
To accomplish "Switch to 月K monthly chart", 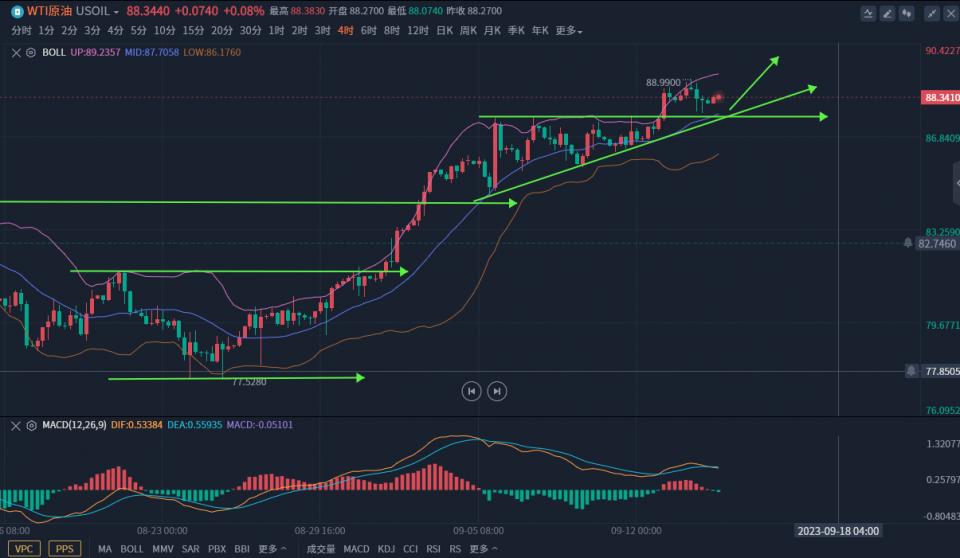I will (x=492, y=31).
